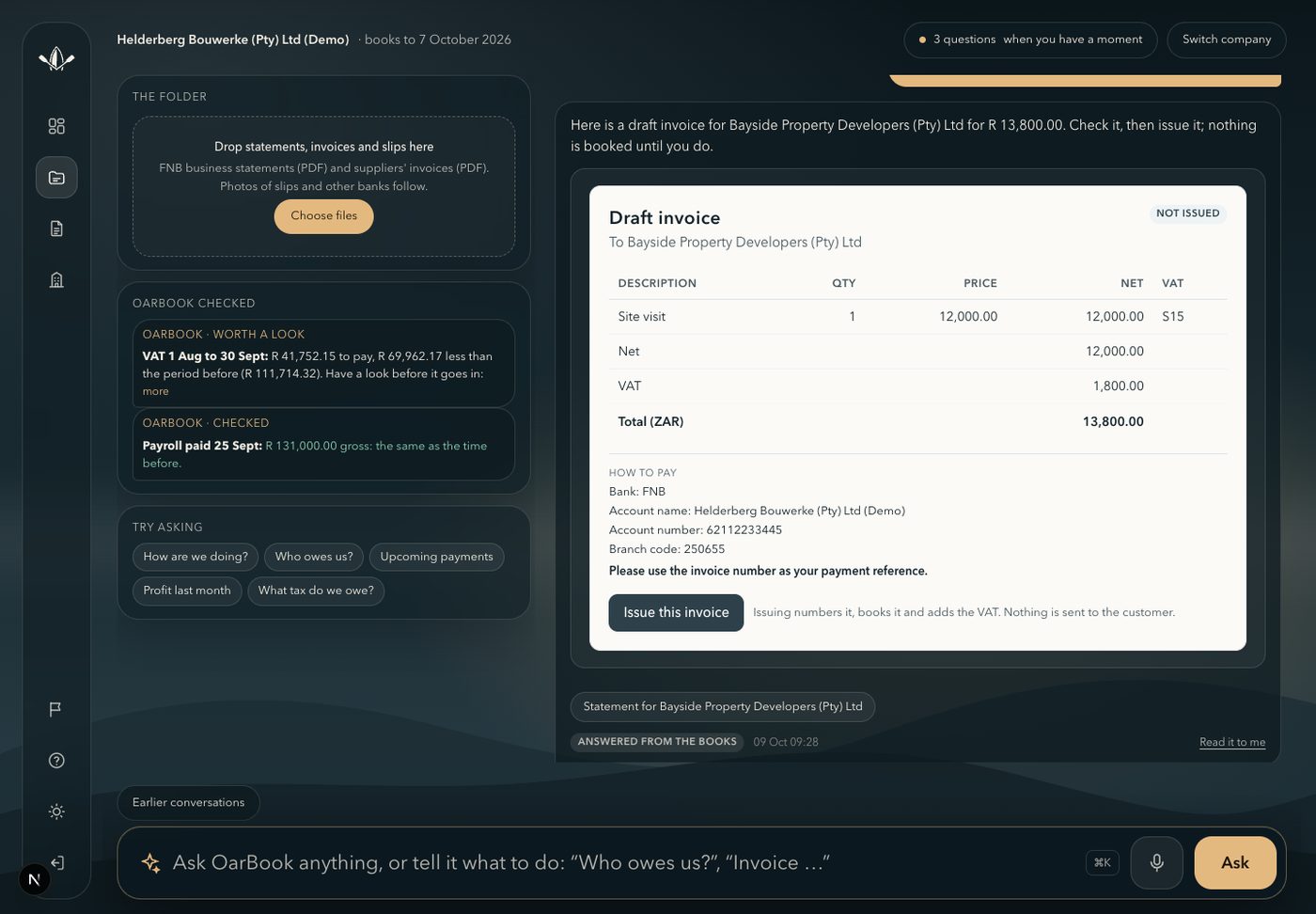
Task: Open the 3 questions notification pill
Action: pyautogui.click(x=1030, y=39)
